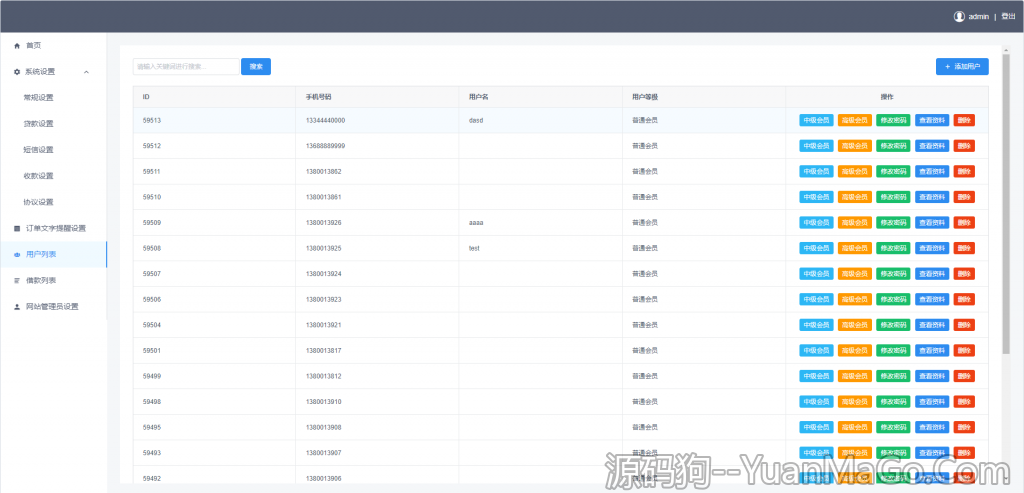Click the gear icon for 系统设置
Screen dimensions: 1024x493
pos(17,72)
